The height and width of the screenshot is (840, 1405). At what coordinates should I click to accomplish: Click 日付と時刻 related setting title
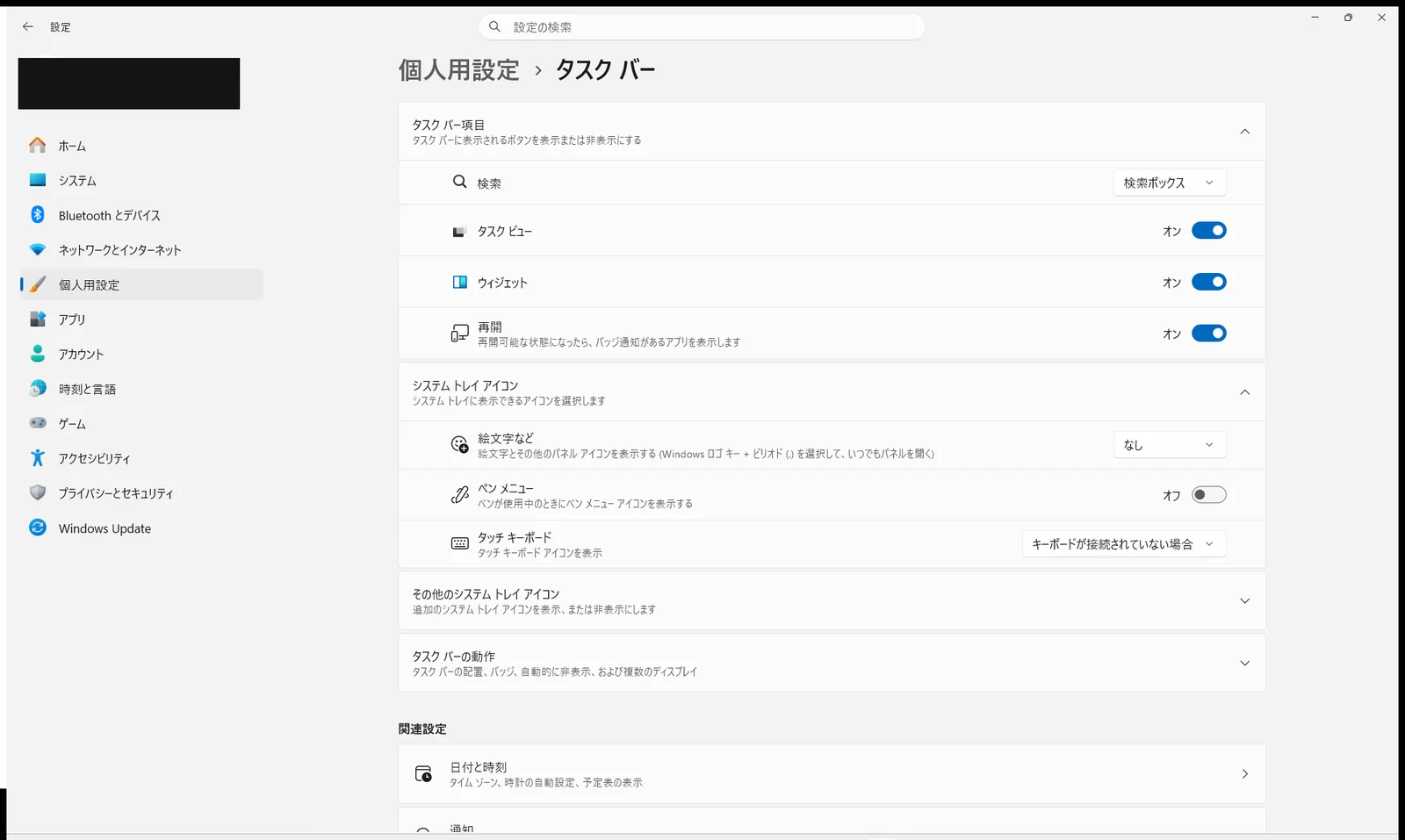479,766
